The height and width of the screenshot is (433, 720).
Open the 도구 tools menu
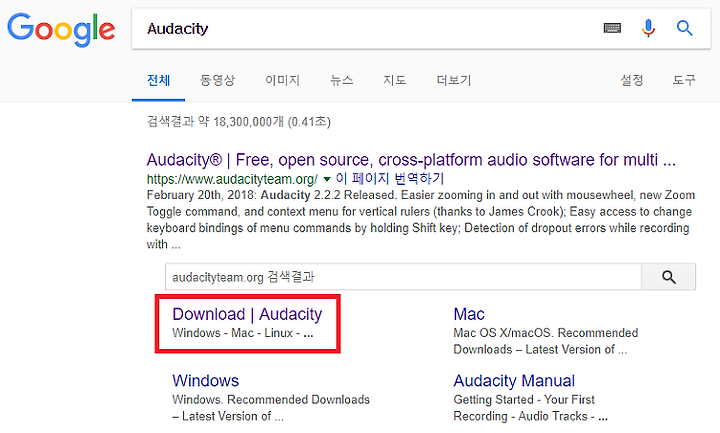[x=684, y=80]
